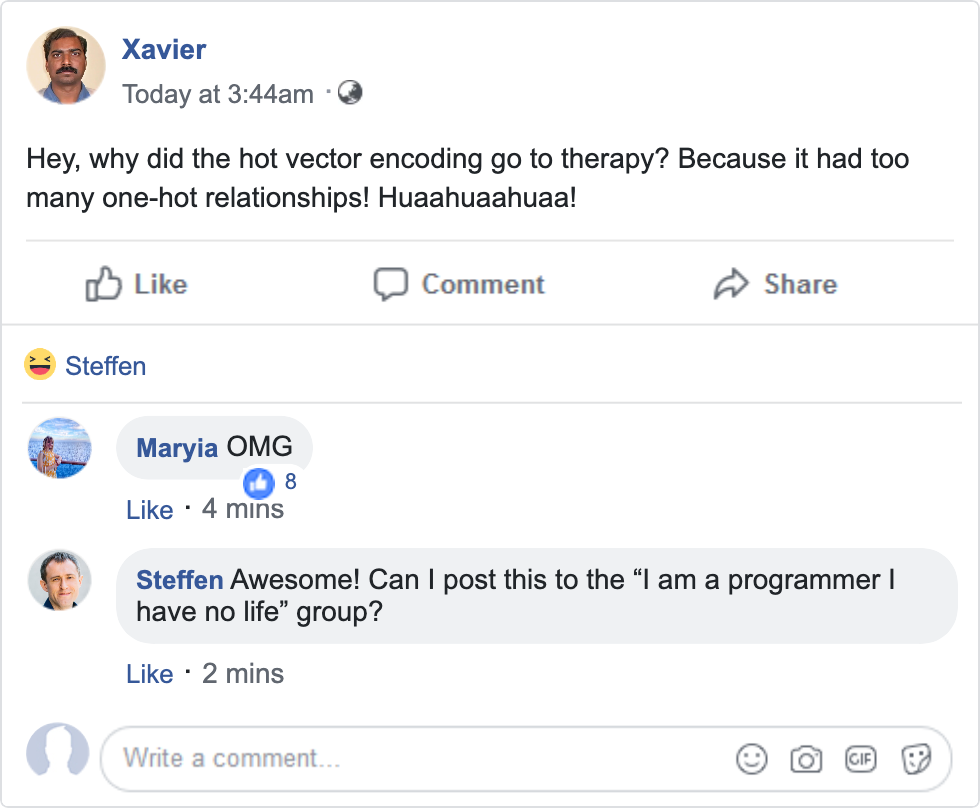Open Maryia's avatar thumbnail
980x808 pixels.
[x=60, y=447]
